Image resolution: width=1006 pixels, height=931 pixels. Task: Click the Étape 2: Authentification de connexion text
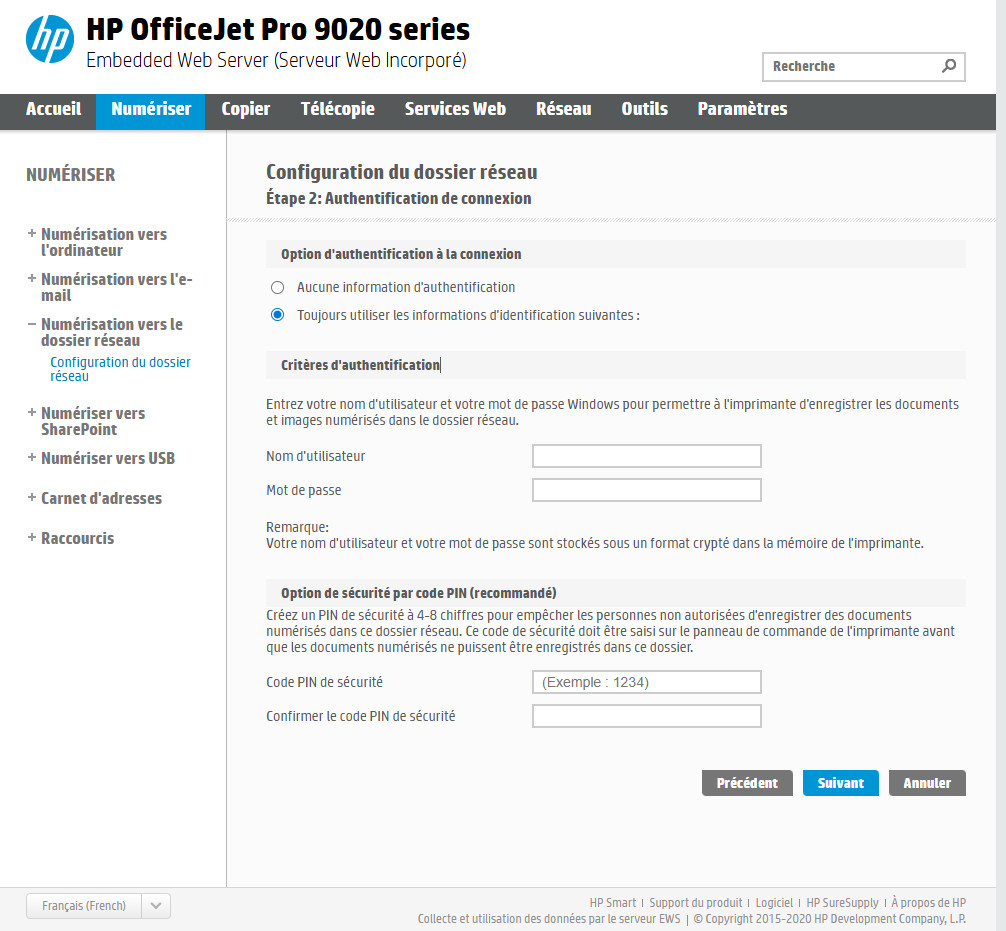click(x=398, y=198)
